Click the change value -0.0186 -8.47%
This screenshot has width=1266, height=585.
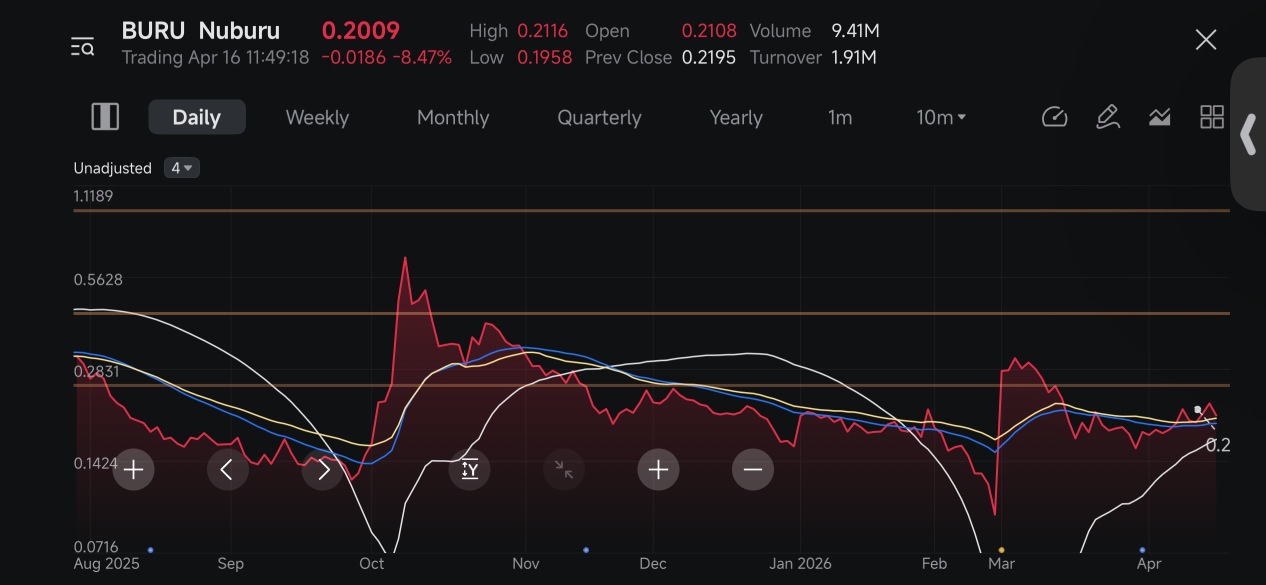387,57
